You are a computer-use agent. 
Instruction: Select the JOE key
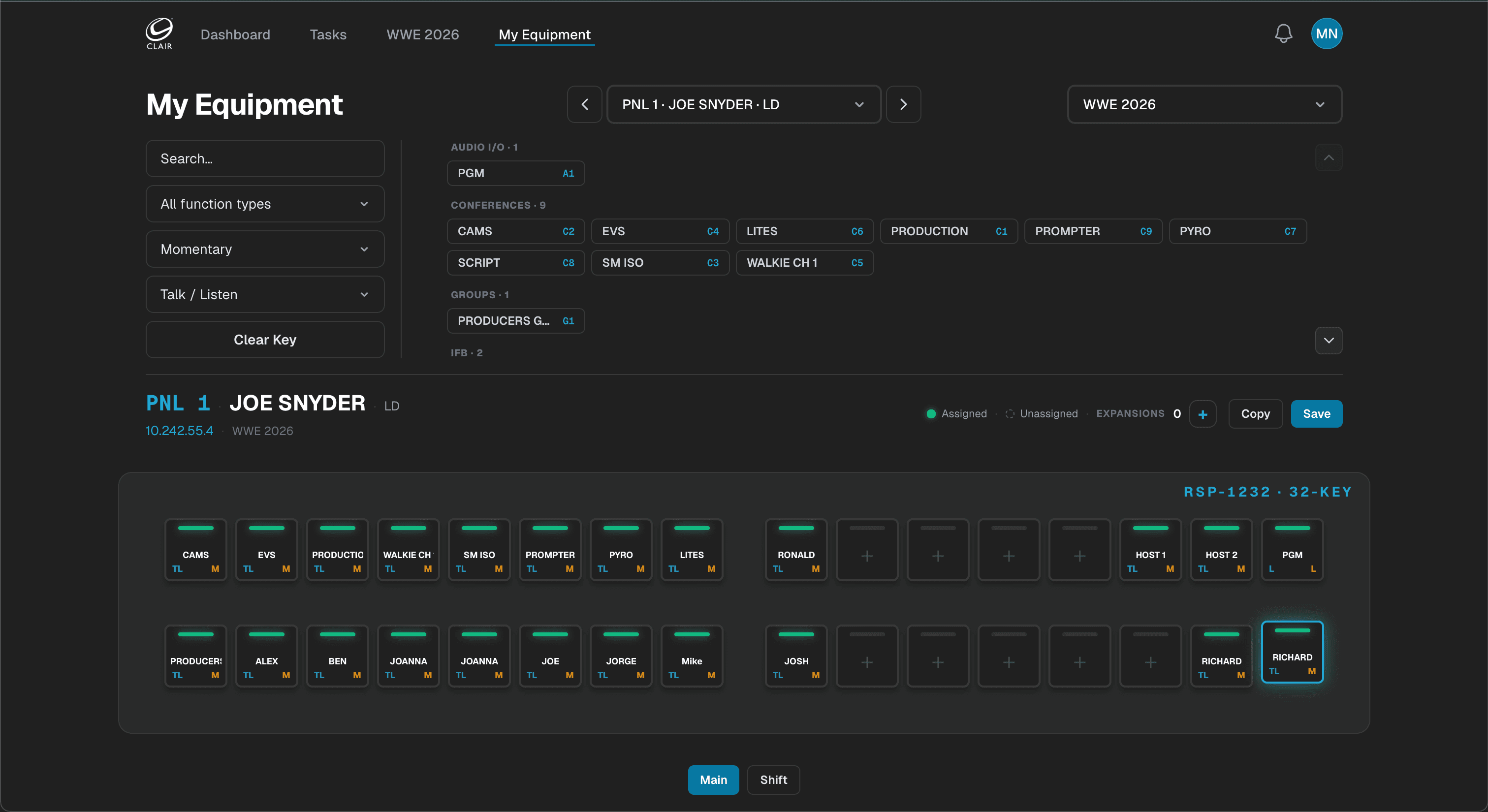click(x=550, y=656)
